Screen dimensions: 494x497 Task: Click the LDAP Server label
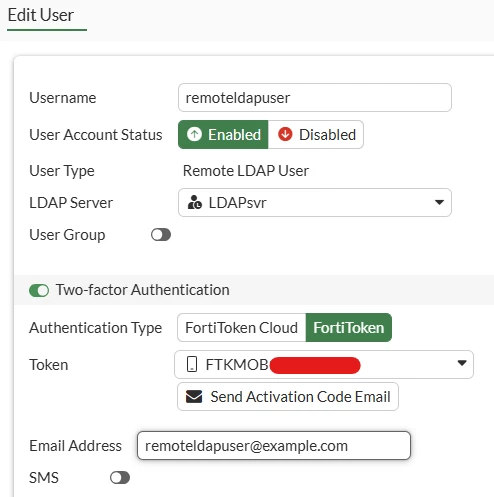[x=71, y=203]
